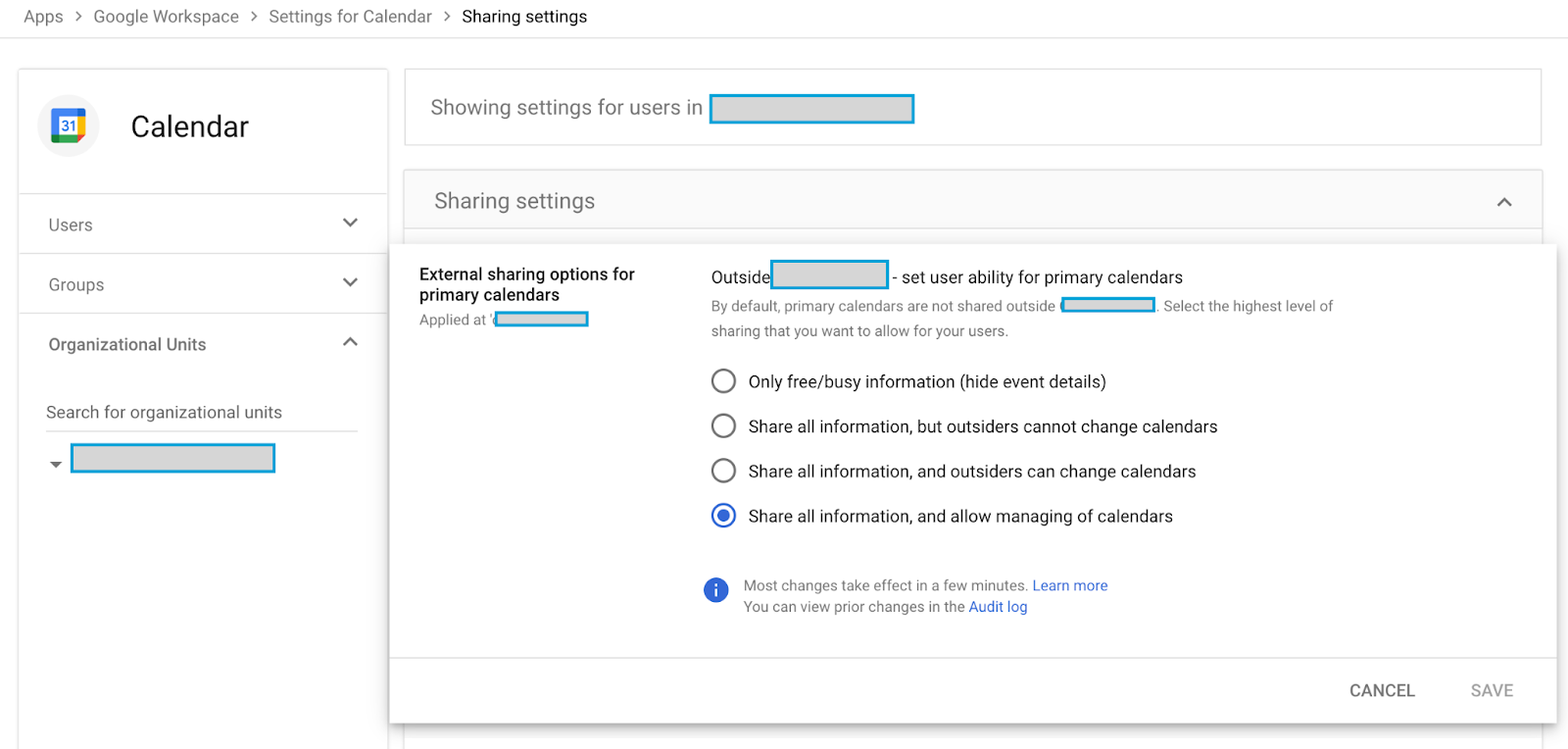1568x749 pixels.
Task: Expand the Users section
Action: [350, 224]
